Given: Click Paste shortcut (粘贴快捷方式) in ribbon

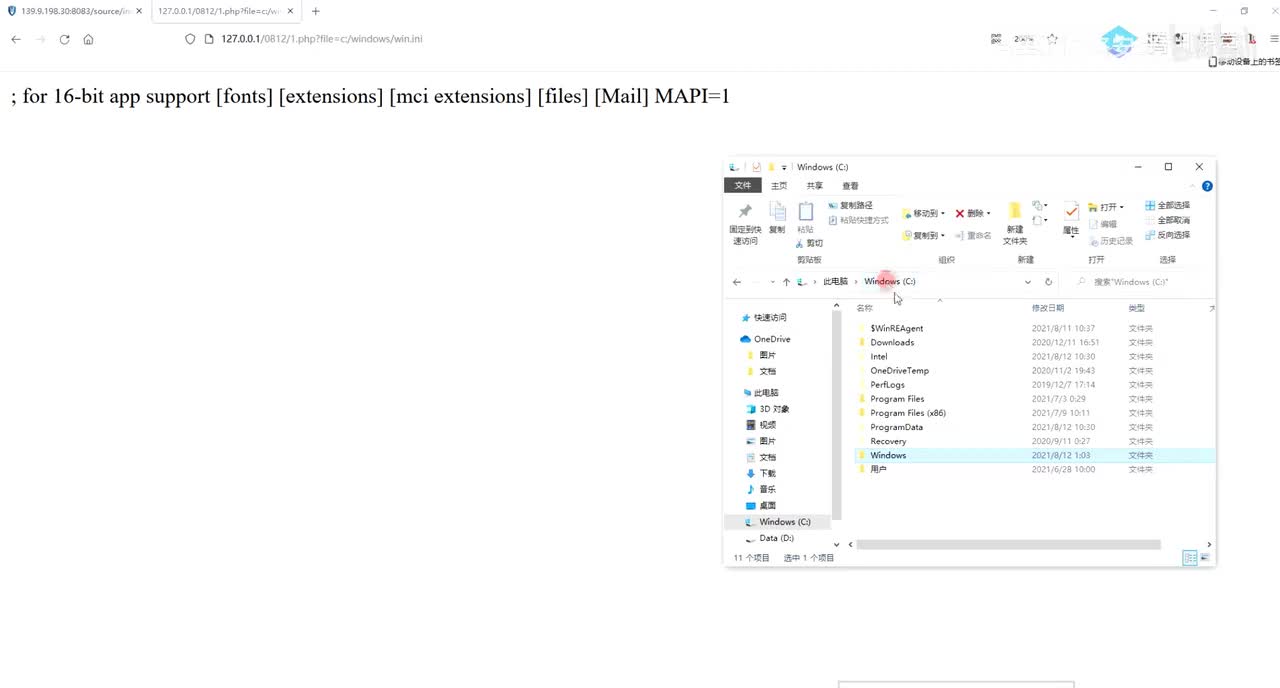Looking at the screenshot, I should point(858,220).
